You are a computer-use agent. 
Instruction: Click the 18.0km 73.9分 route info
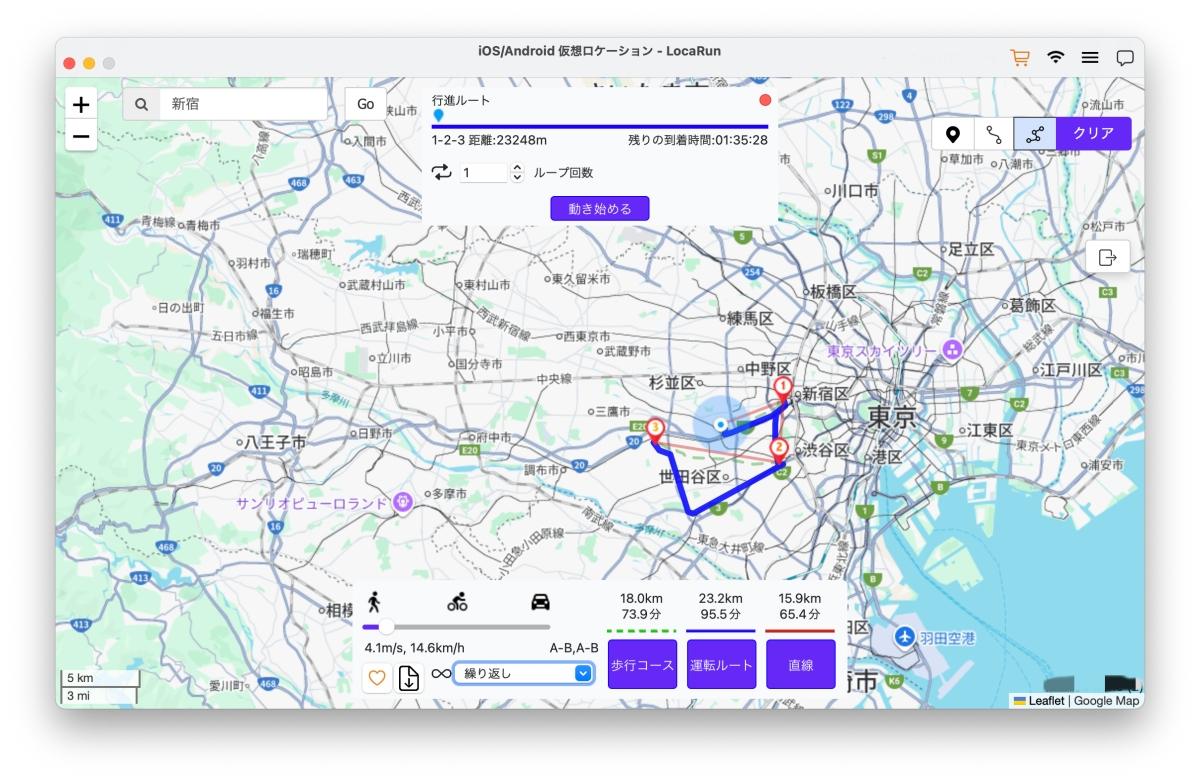pyautogui.click(x=642, y=606)
